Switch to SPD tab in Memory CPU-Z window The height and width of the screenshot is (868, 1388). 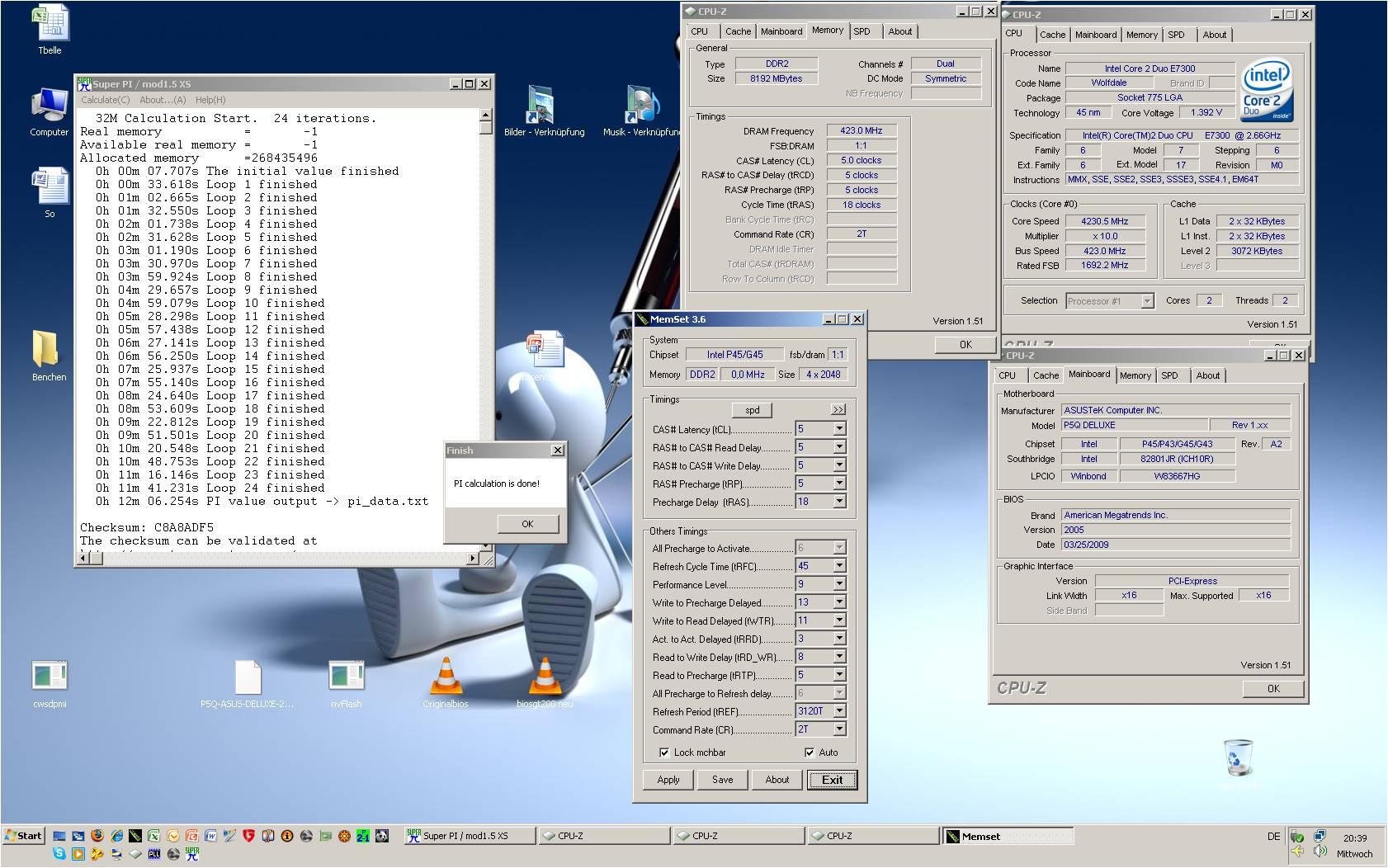click(862, 31)
